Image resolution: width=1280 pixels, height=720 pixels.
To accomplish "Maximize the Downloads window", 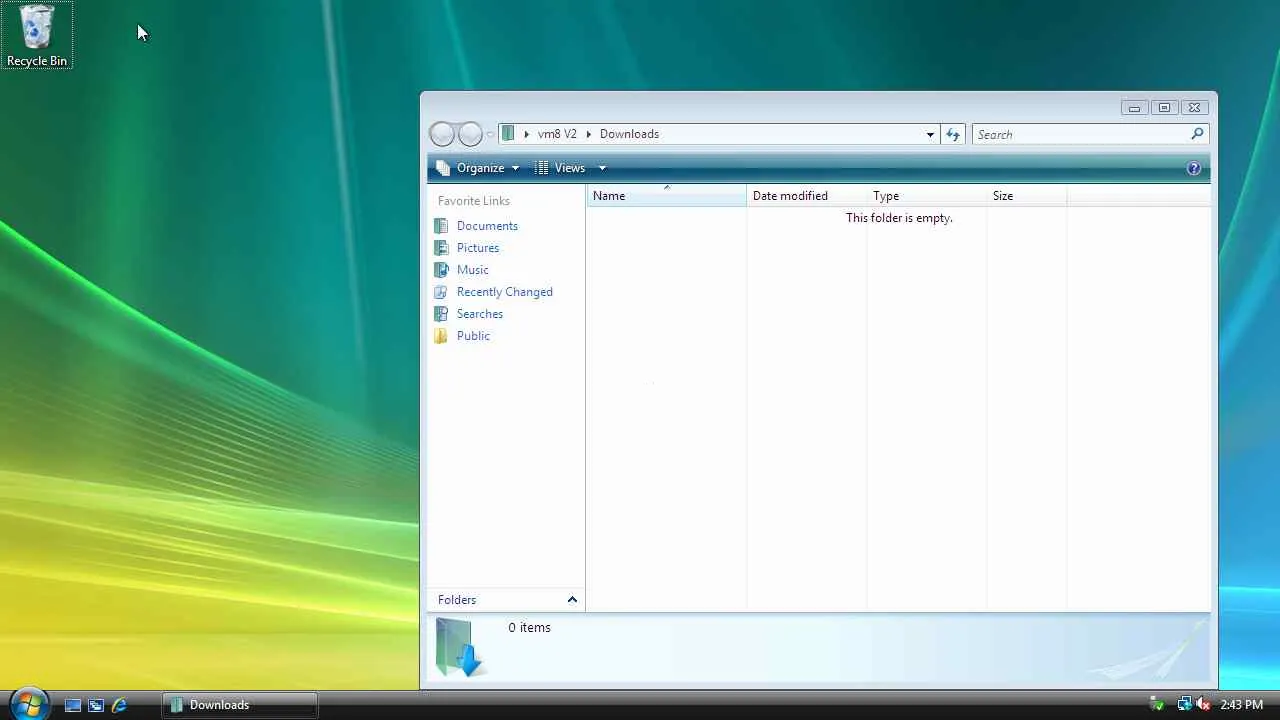I will pyautogui.click(x=1164, y=108).
